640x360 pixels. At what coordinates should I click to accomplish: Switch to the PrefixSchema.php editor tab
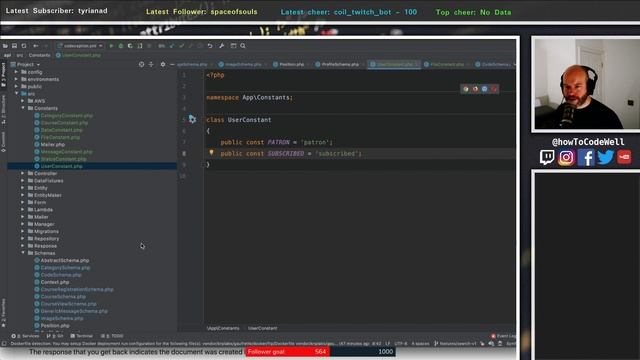(337, 64)
